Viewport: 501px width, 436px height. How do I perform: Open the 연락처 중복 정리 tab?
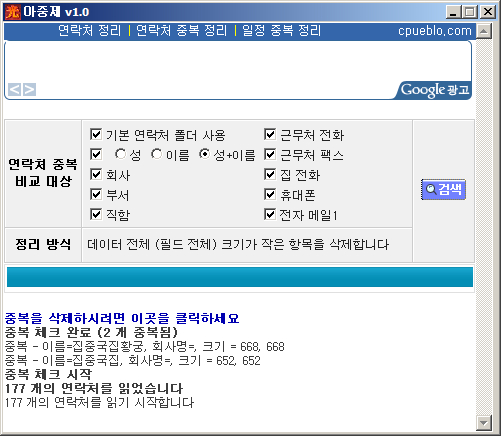pos(182,31)
